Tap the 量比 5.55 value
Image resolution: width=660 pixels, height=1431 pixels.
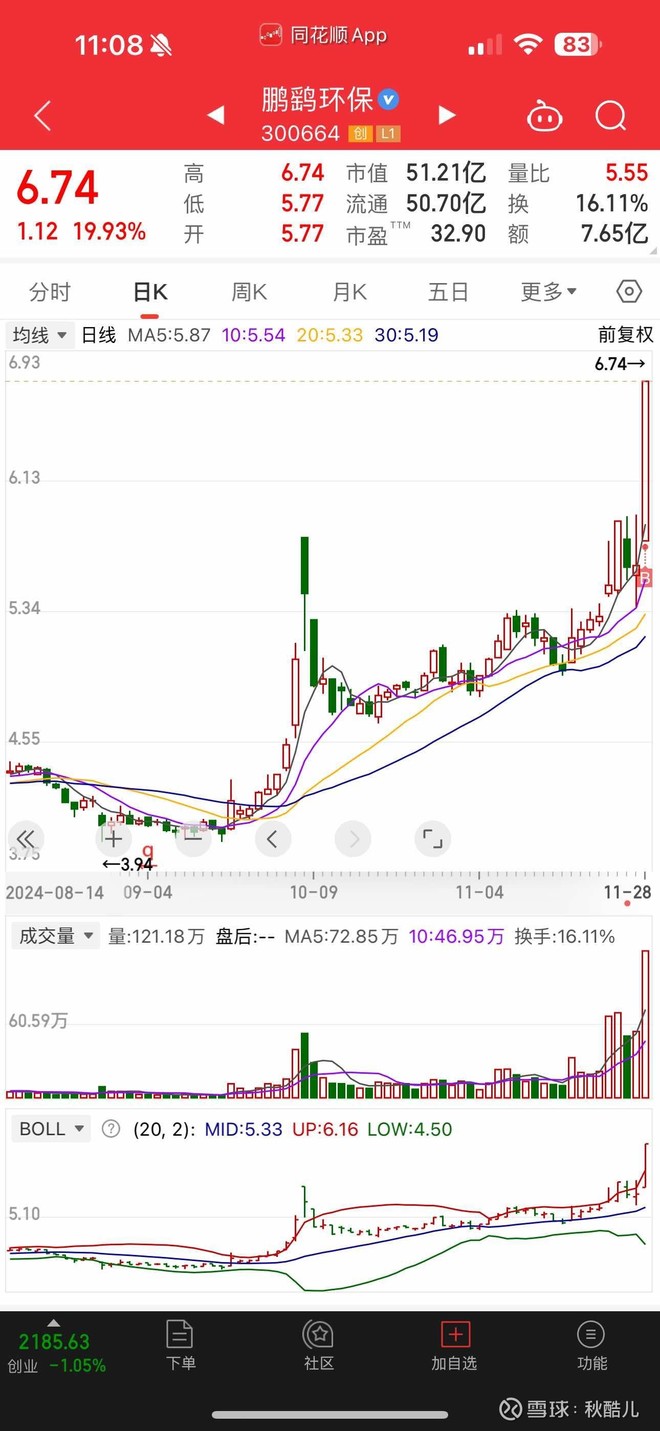(x=626, y=173)
